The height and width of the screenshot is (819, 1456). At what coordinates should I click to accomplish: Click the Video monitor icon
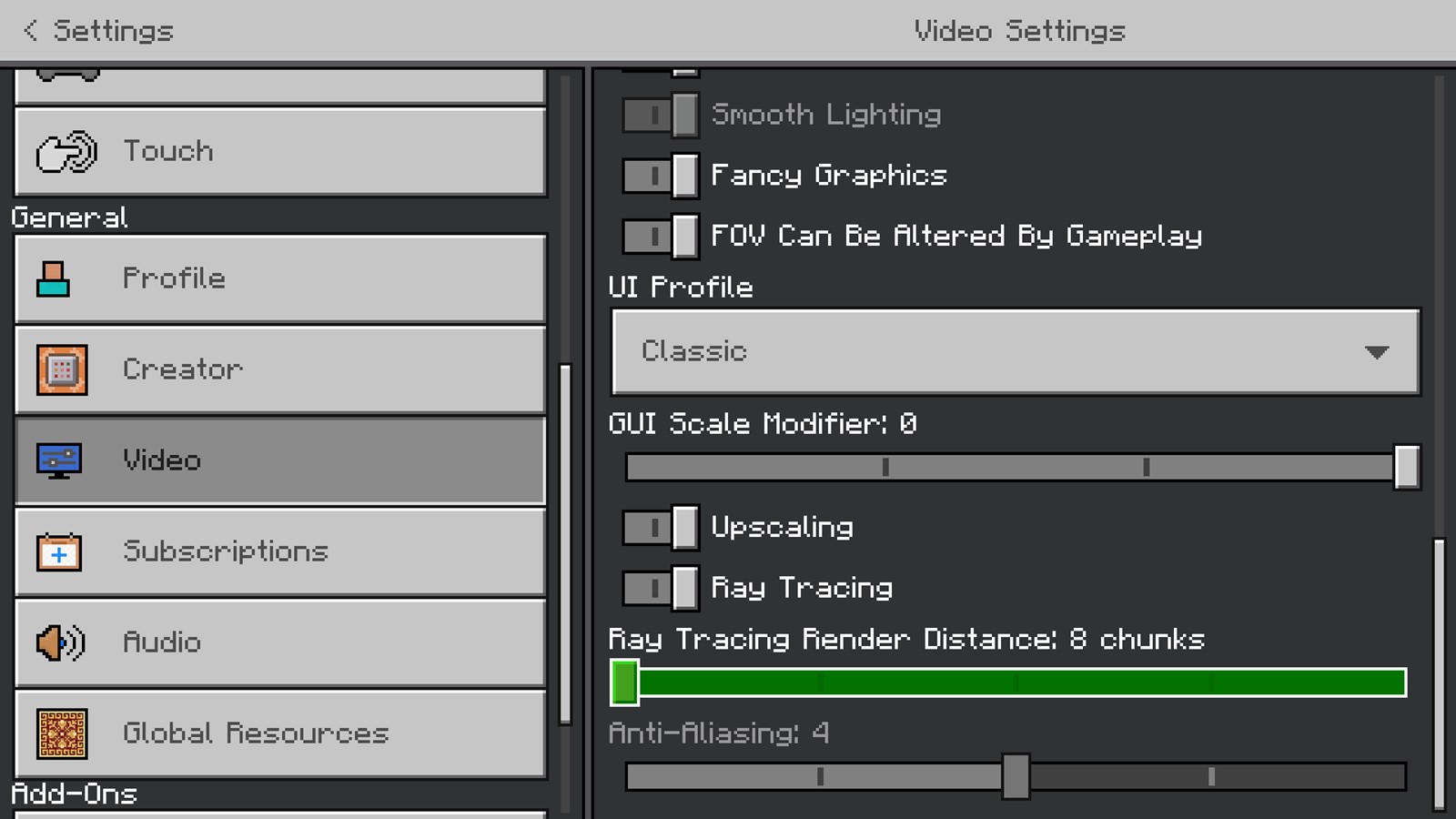pyautogui.click(x=59, y=460)
